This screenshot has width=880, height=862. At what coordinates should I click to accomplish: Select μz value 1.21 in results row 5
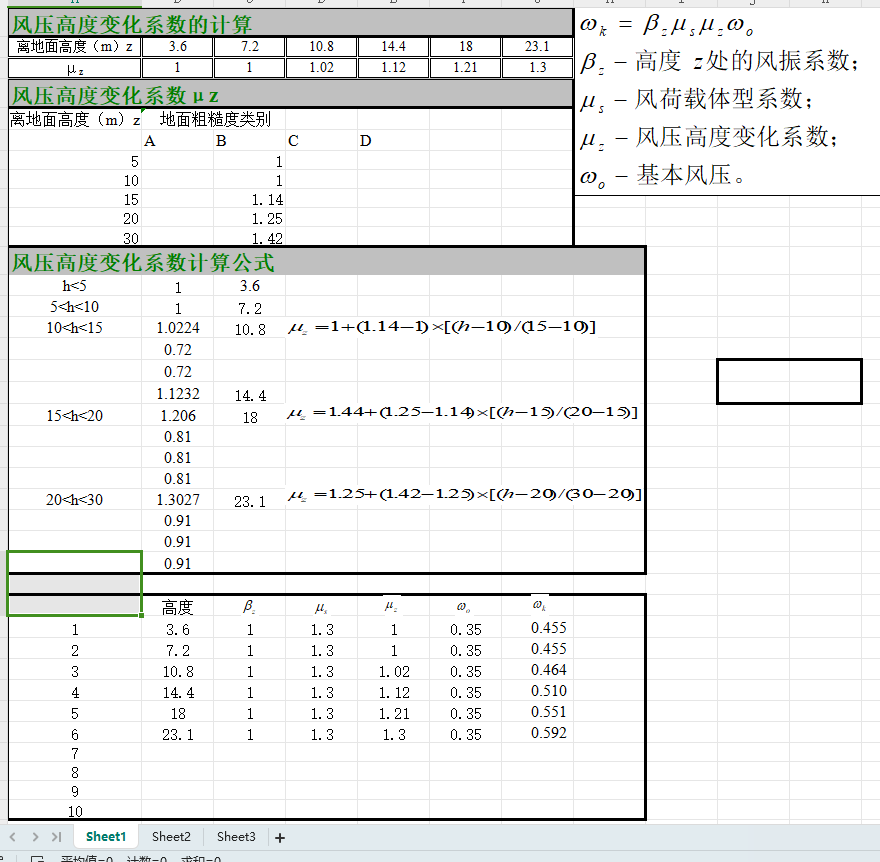(393, 713)
